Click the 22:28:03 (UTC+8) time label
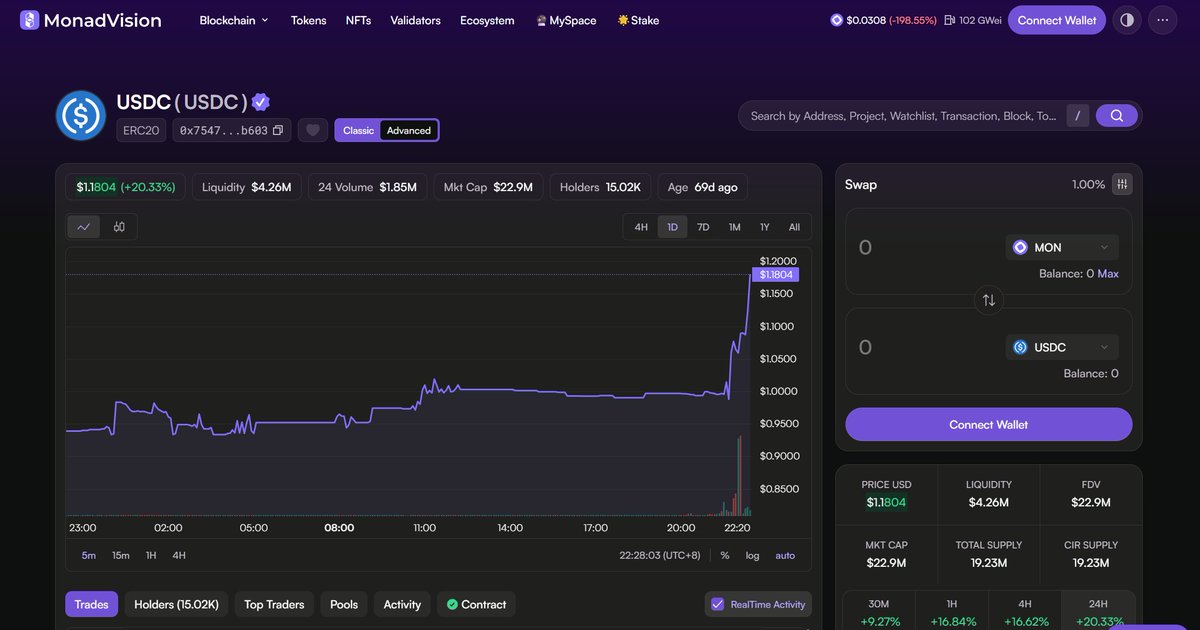This screenshot has height=630, width=1200. [x=660, y=555]
